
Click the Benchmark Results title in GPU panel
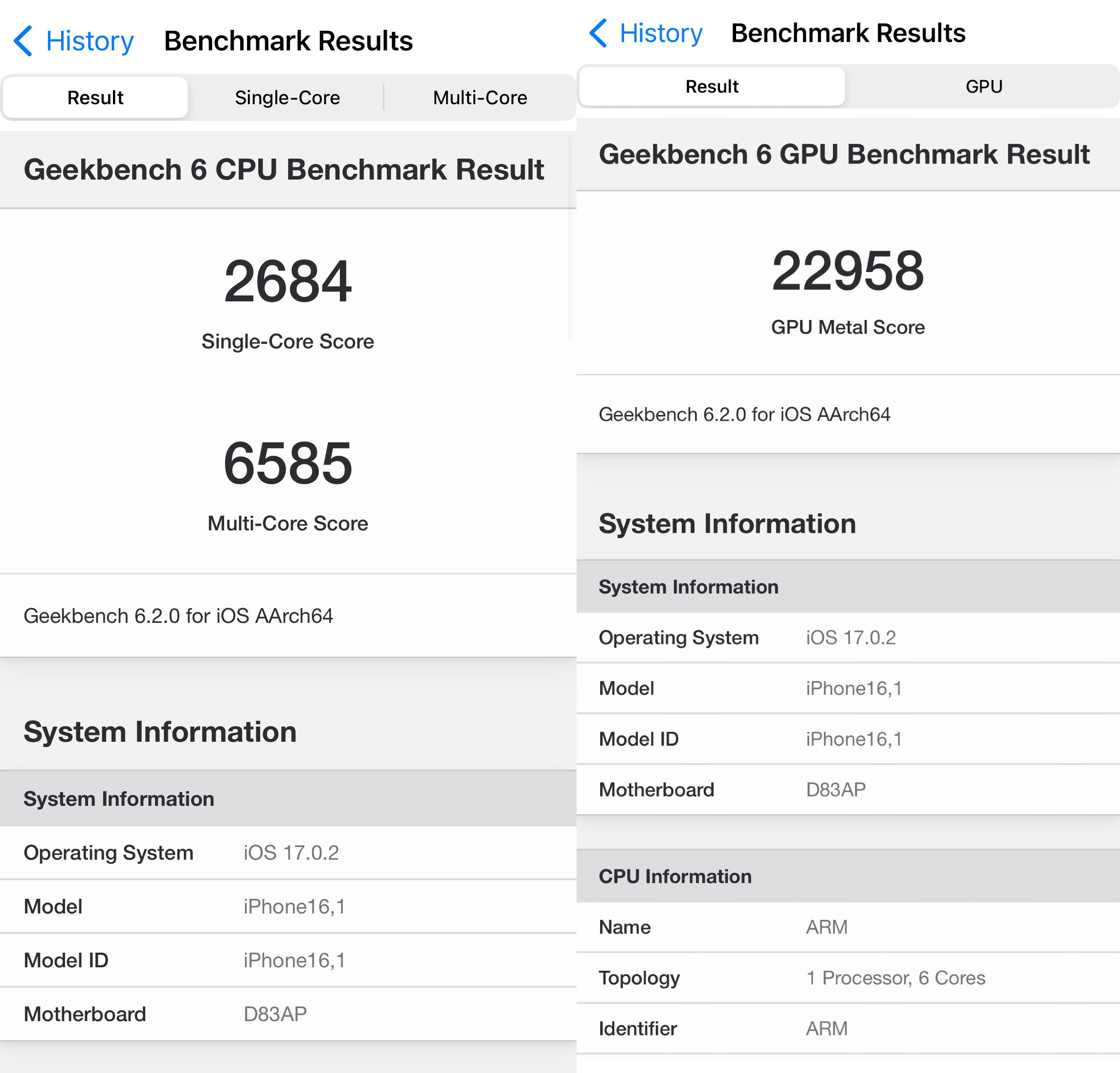click(x=848, y=33)
